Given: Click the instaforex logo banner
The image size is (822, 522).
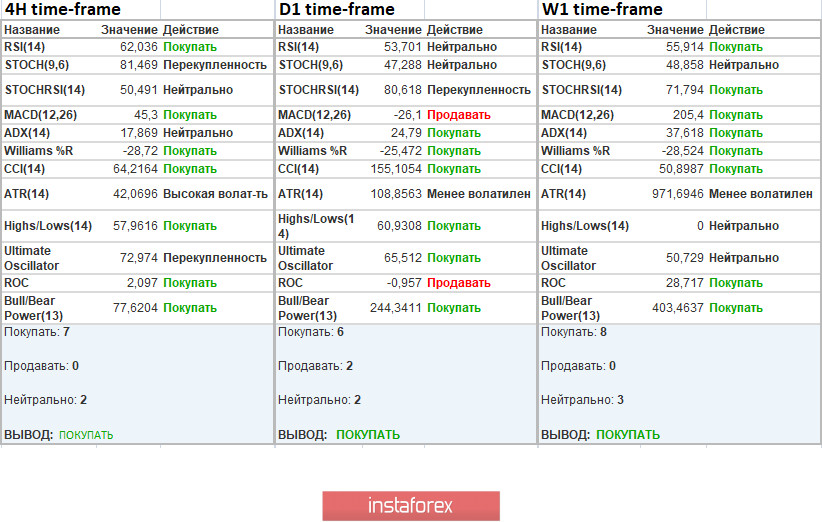Looking at the screenshot, I should [x=411, y=506].
